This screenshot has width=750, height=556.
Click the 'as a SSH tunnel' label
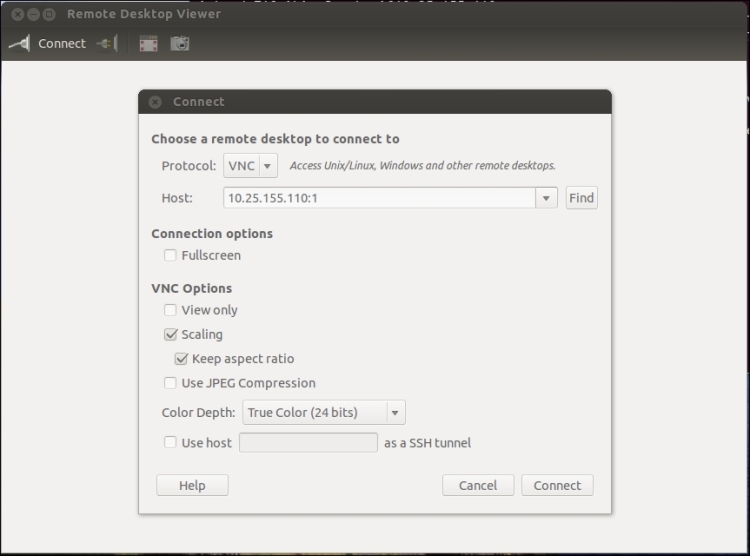[x=427, y=443]
